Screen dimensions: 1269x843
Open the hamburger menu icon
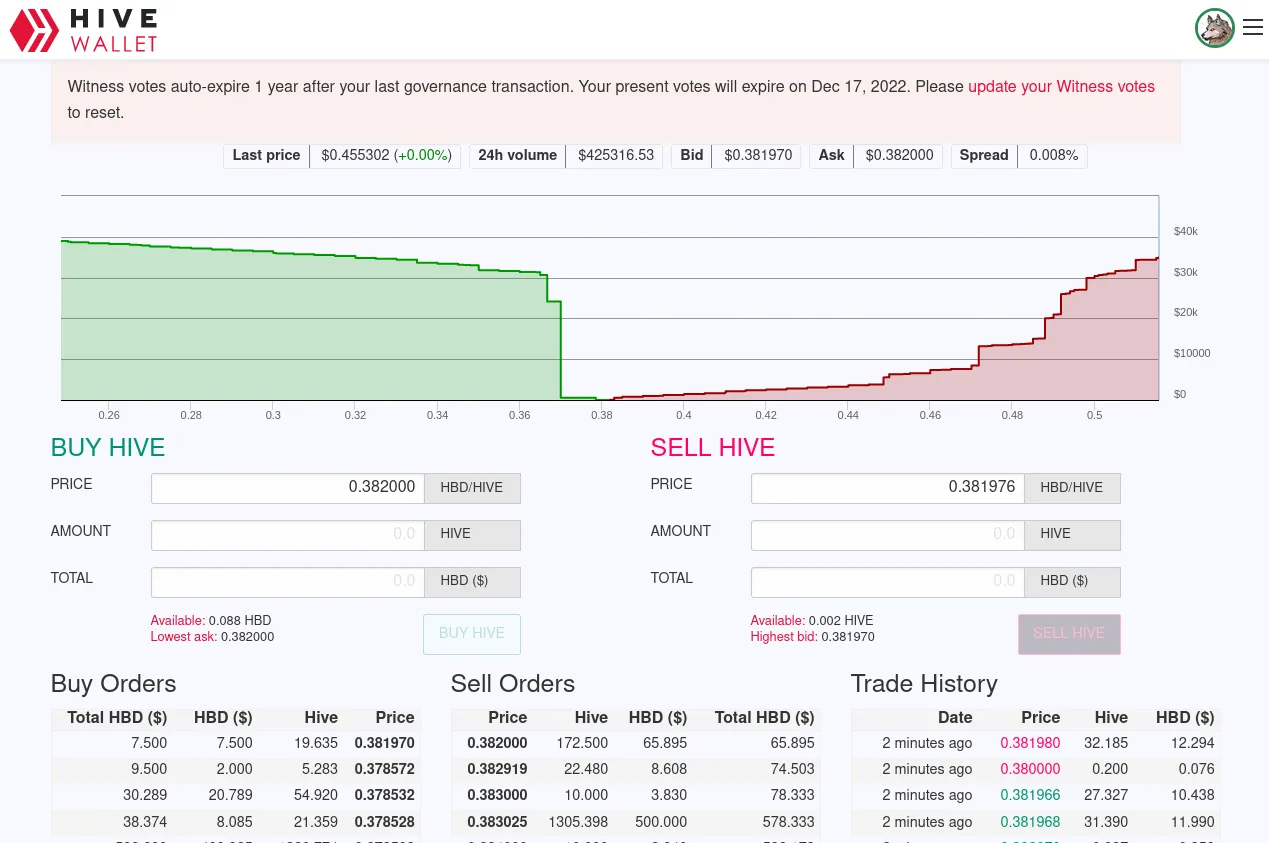[1253, 28]
